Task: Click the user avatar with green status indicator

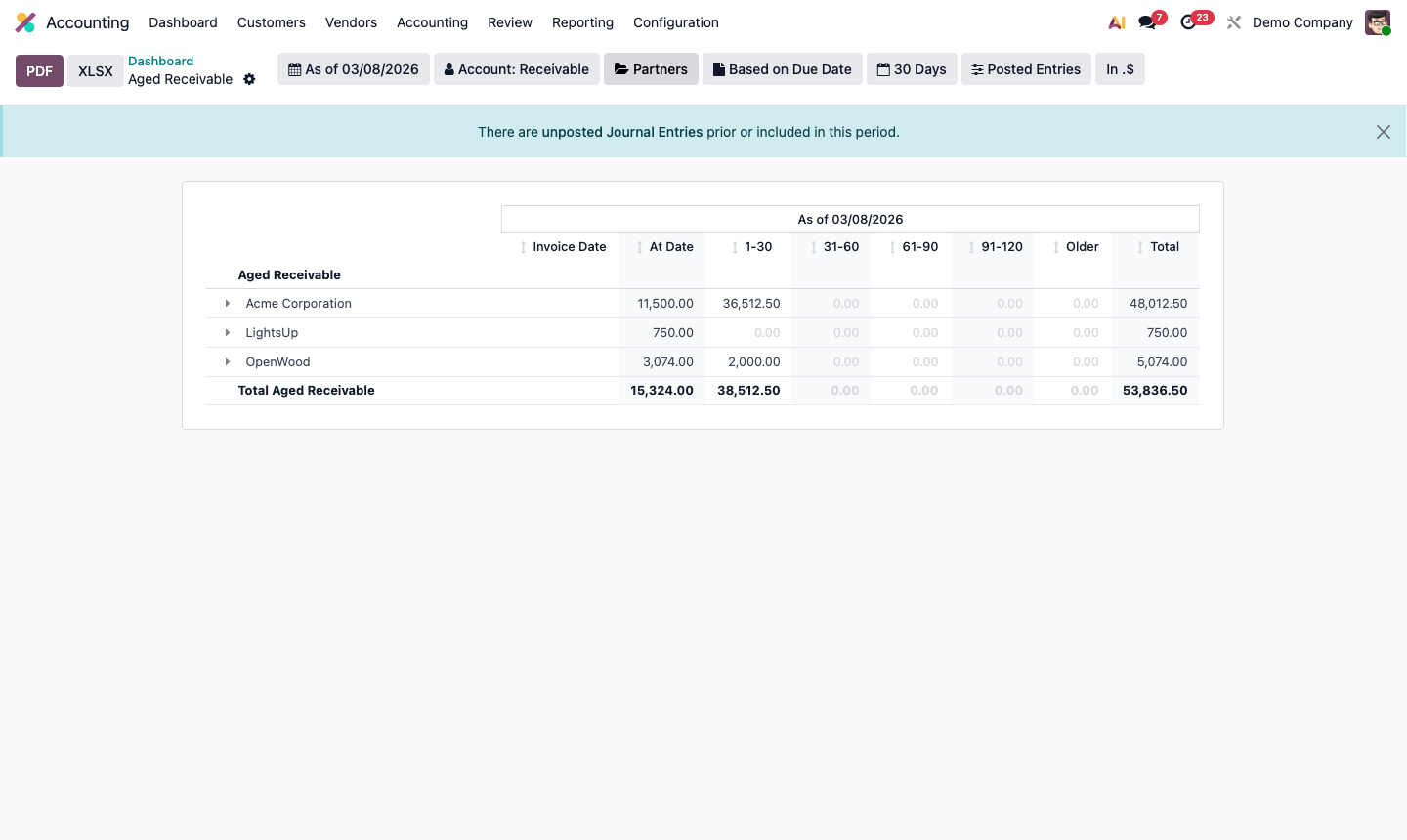Action: 1377,21
